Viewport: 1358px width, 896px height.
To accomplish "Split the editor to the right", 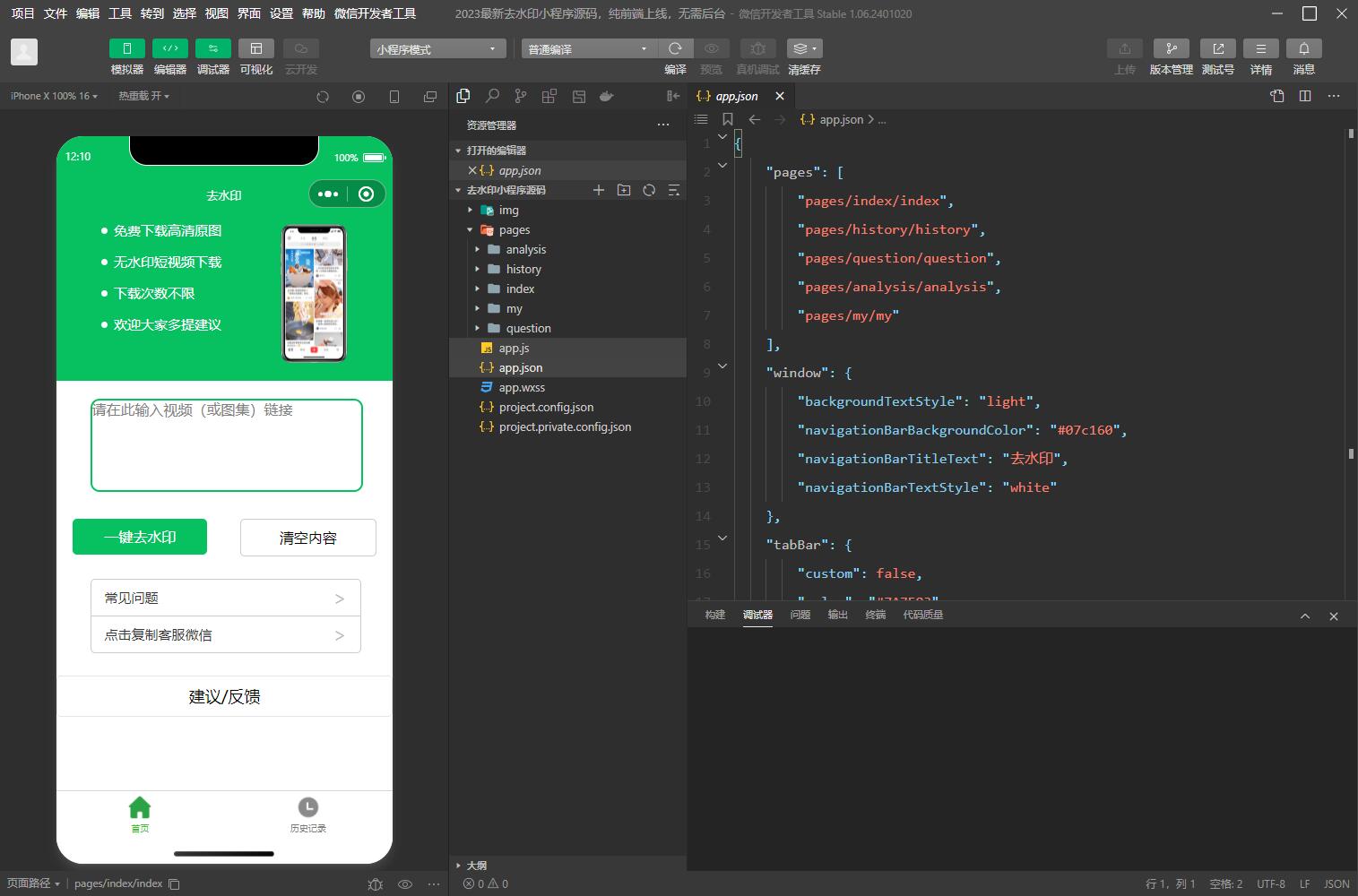I will 1305,96.
